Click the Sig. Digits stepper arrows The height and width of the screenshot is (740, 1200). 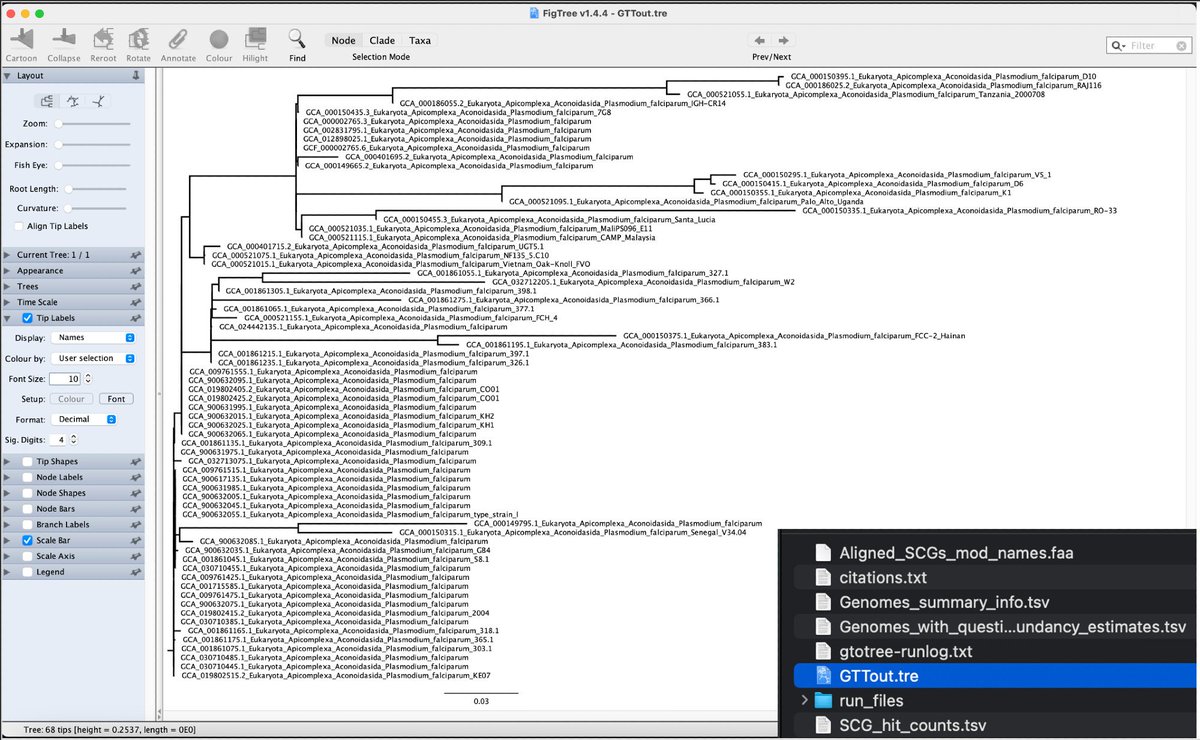pos(75,439)
